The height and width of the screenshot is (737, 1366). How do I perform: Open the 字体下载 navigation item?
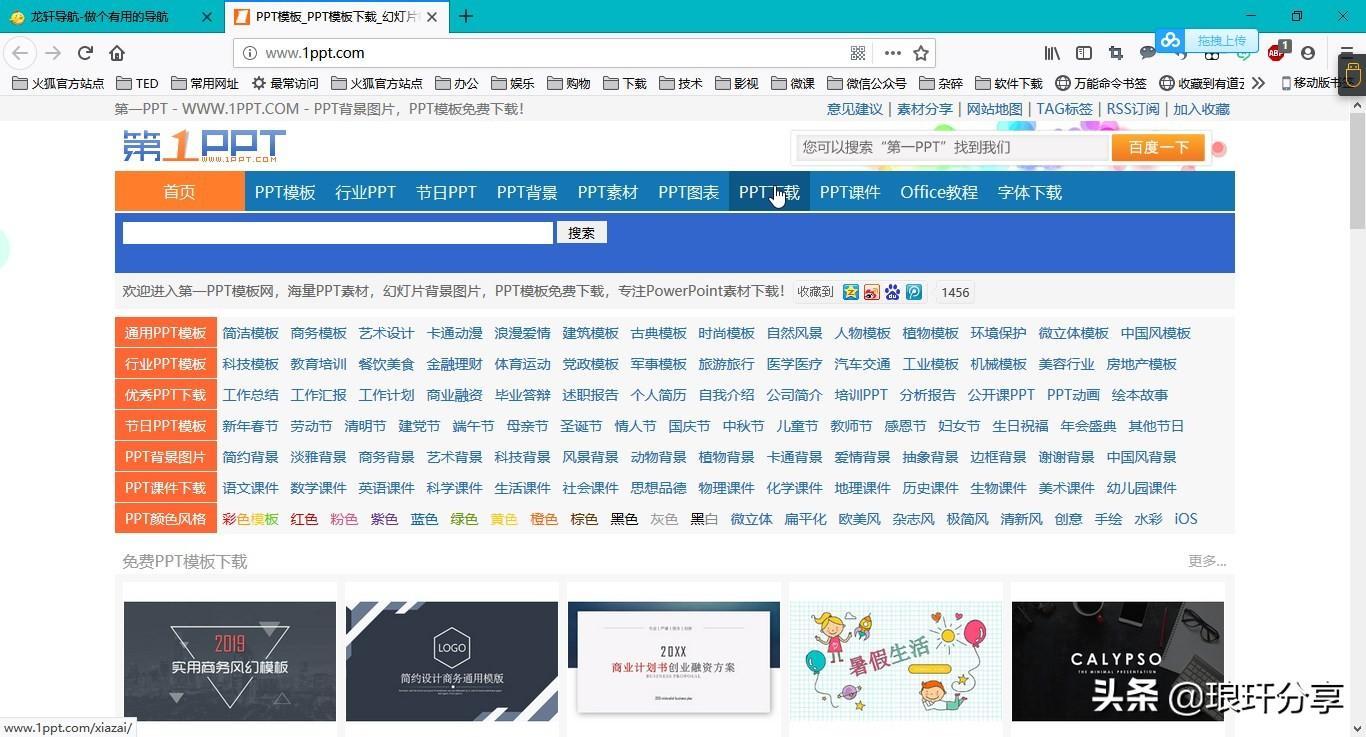[1030, 192]
